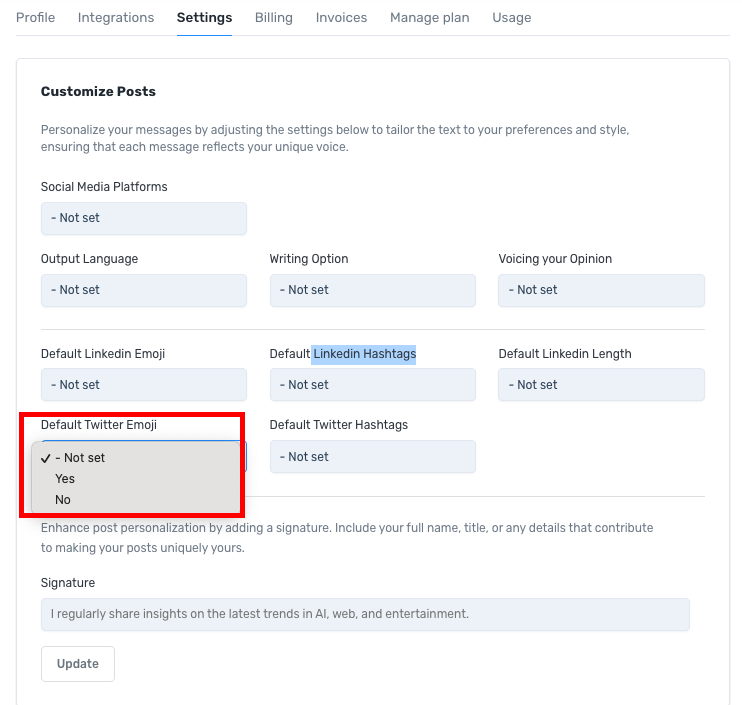Choose 'No' in the Twitter Emoji list

click(x=64, y=500)
